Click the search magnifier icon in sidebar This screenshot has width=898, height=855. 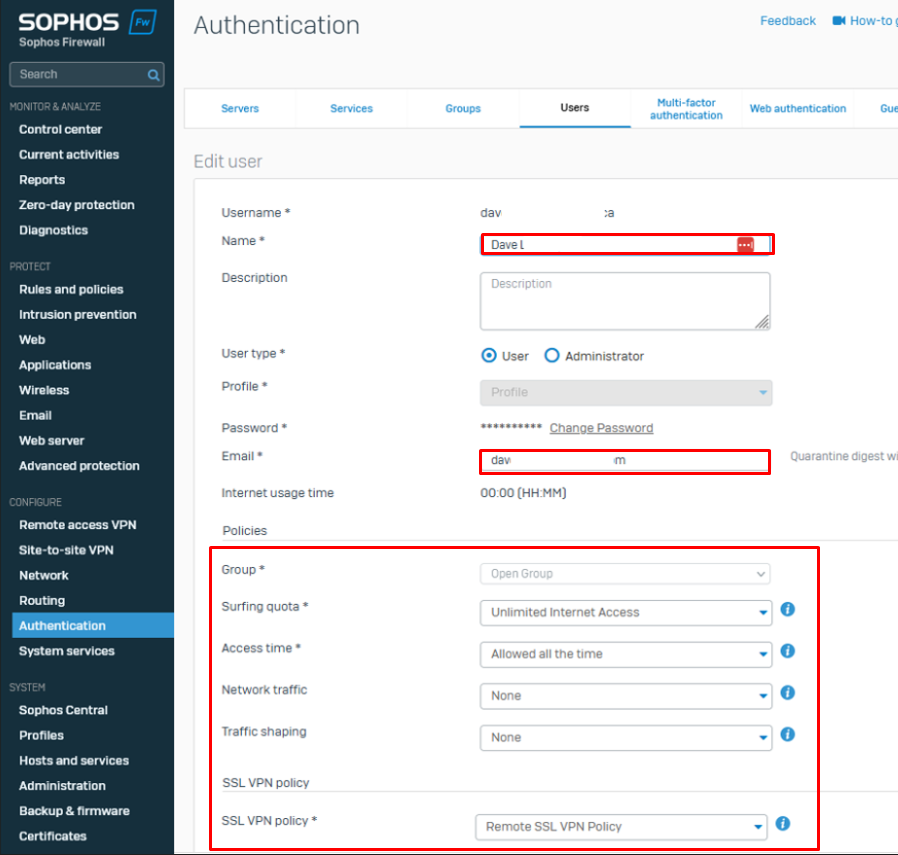point(153,75)
